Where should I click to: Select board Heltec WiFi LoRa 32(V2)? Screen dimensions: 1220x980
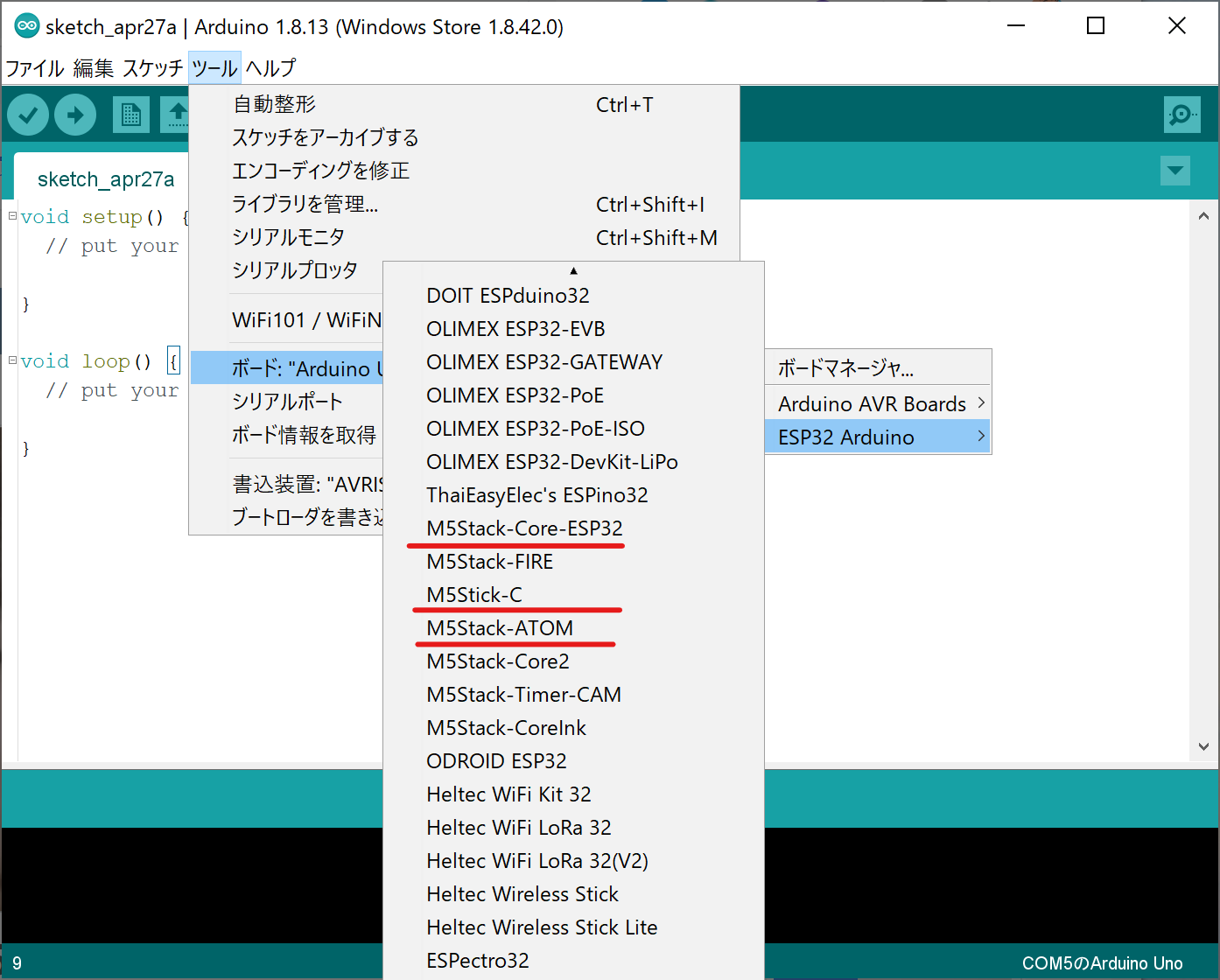(x=573, y=861)
